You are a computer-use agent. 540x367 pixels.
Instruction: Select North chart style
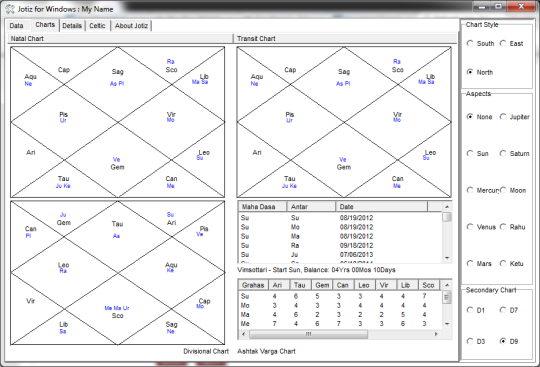click(480, 72)
